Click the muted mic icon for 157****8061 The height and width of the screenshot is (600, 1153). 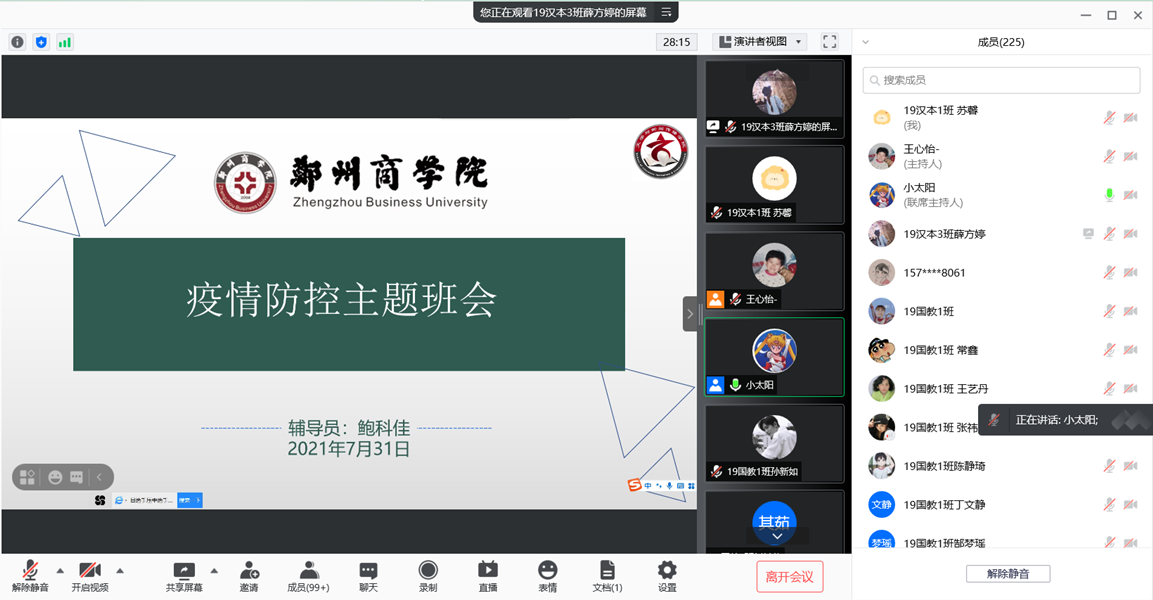click(1109, 272)
